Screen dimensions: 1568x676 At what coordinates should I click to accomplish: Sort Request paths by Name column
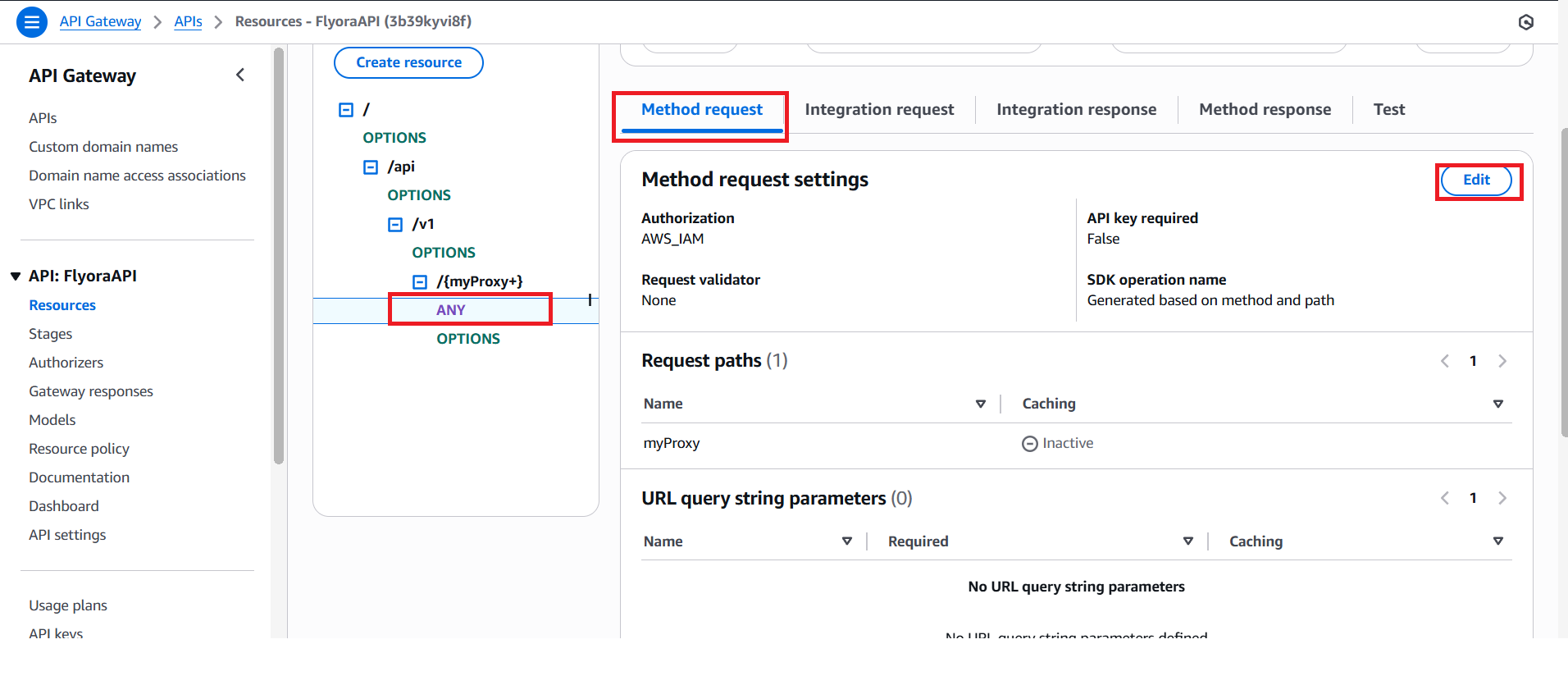980,404
